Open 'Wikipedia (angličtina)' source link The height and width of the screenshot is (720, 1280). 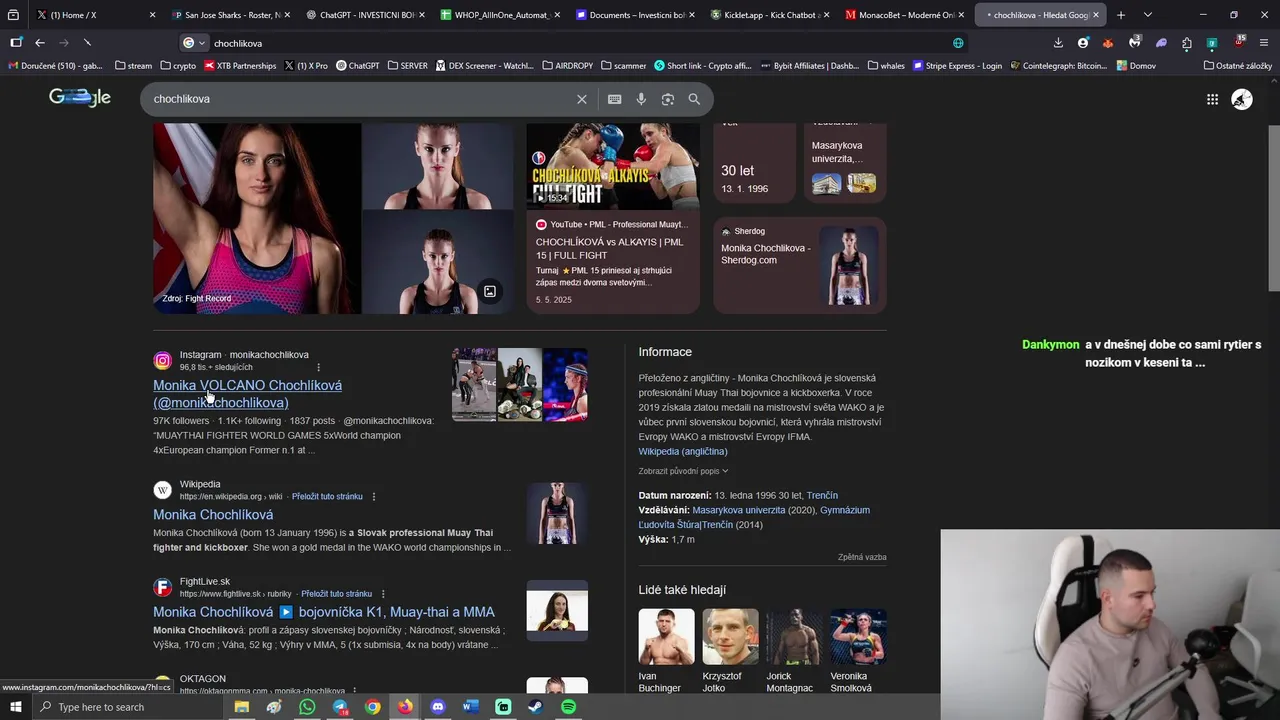pos(683,452)
